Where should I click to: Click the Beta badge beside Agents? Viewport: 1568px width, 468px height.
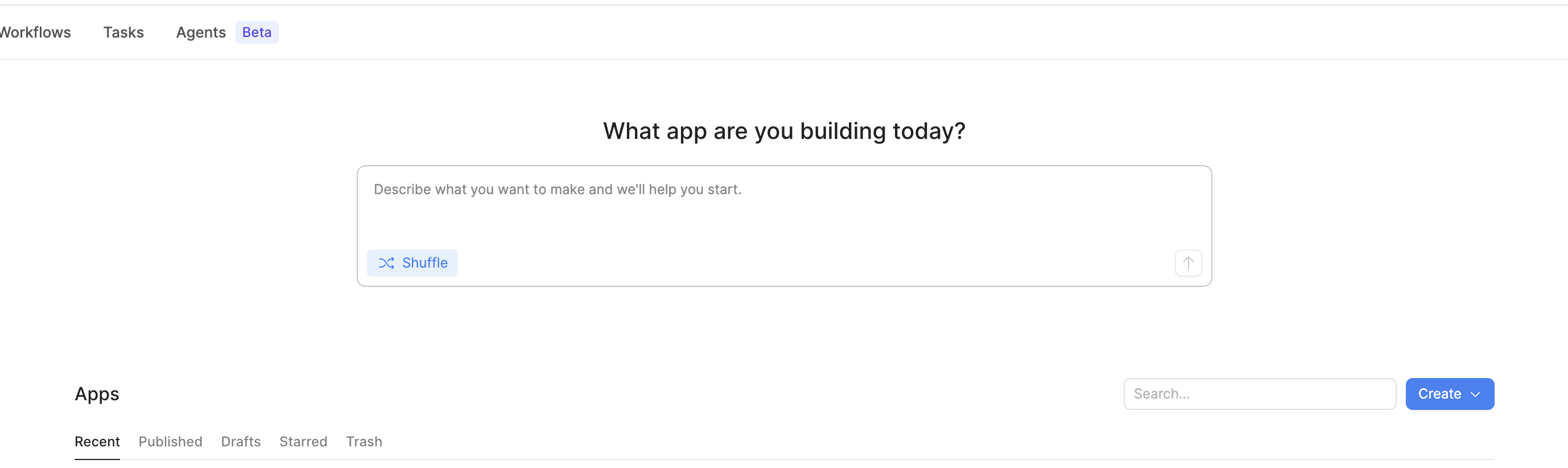tap(256, 32)
